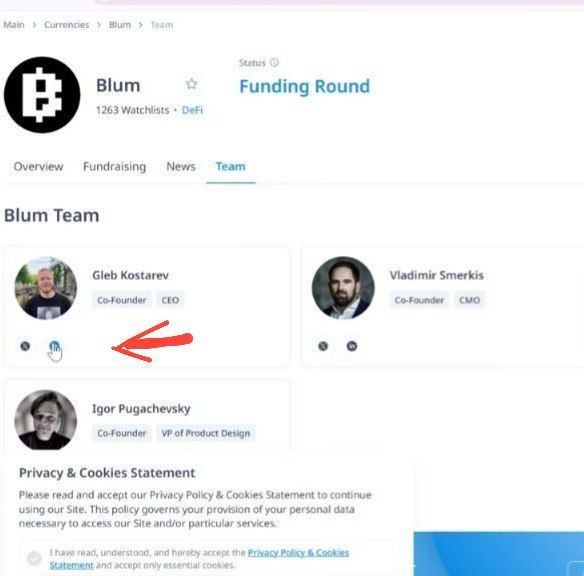Switch to the Overview tab
The width and height of the screenshot is (584, 576).
pos(38,166)
